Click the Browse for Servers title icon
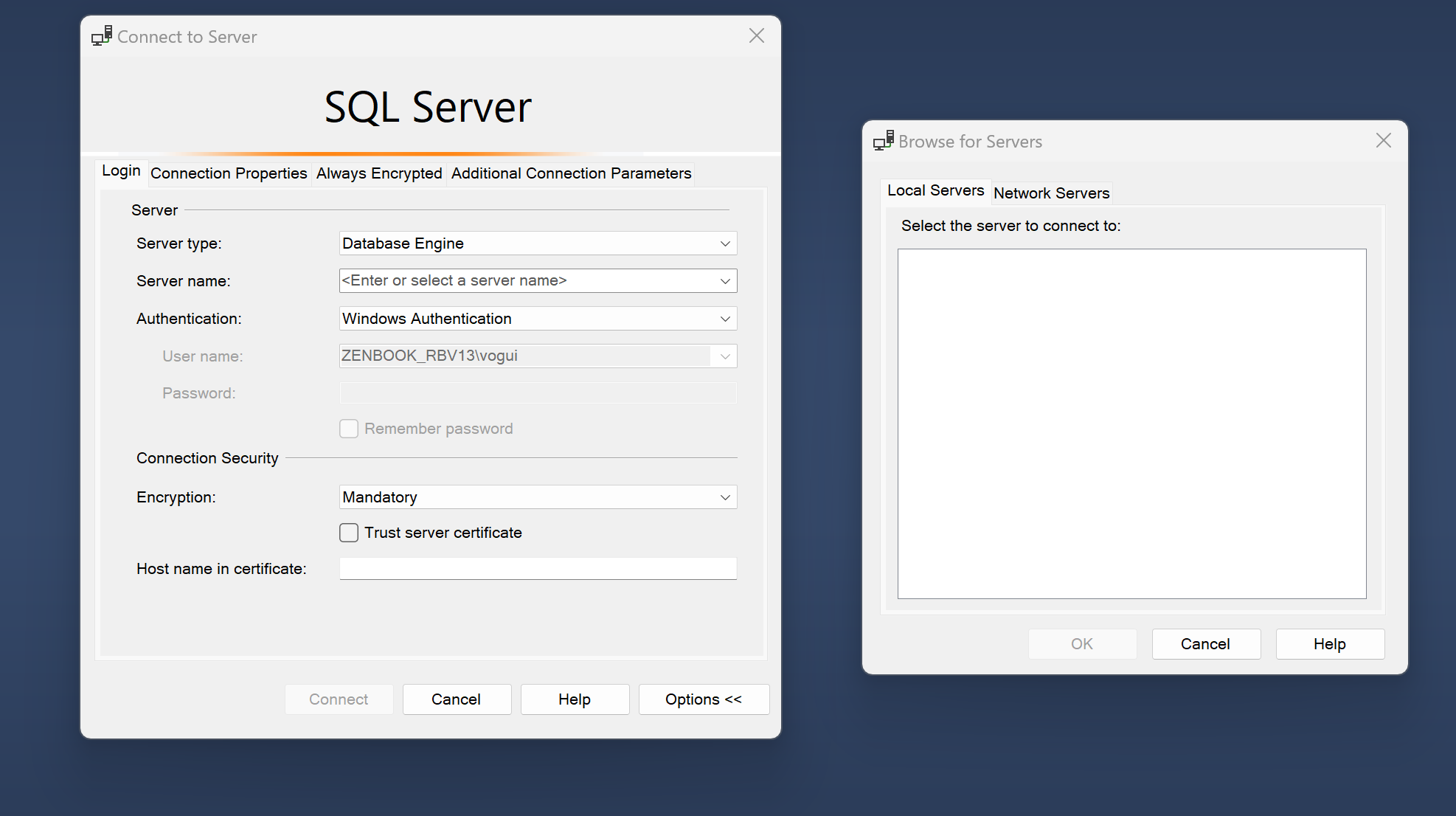1456x816 pixels. point(884,141)
